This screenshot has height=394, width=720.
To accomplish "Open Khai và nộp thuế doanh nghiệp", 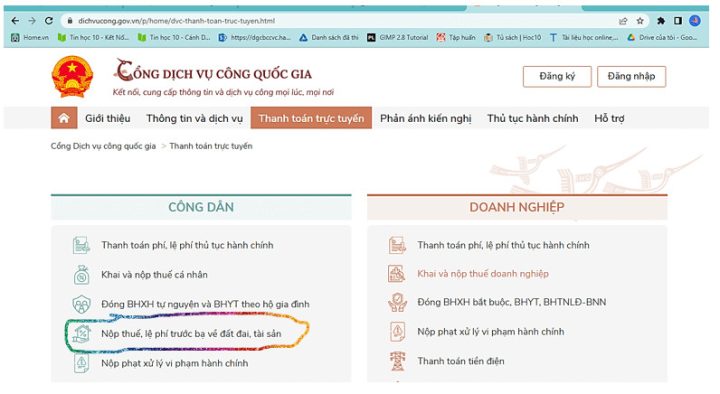I will (483, 274).
